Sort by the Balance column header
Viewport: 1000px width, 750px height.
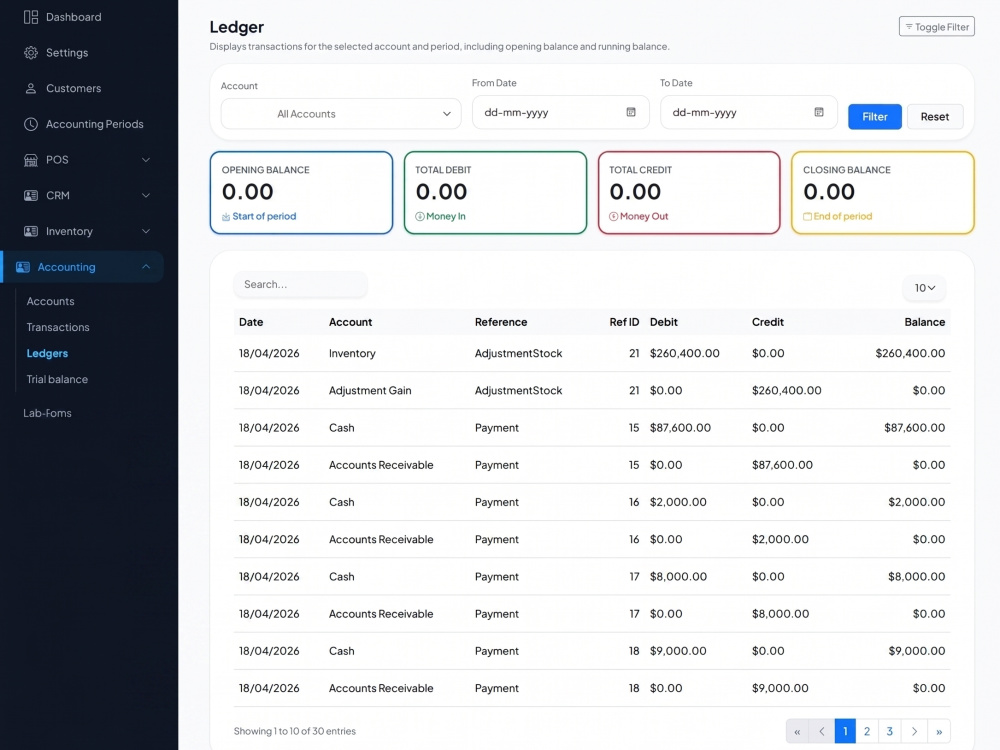(924, 323)
